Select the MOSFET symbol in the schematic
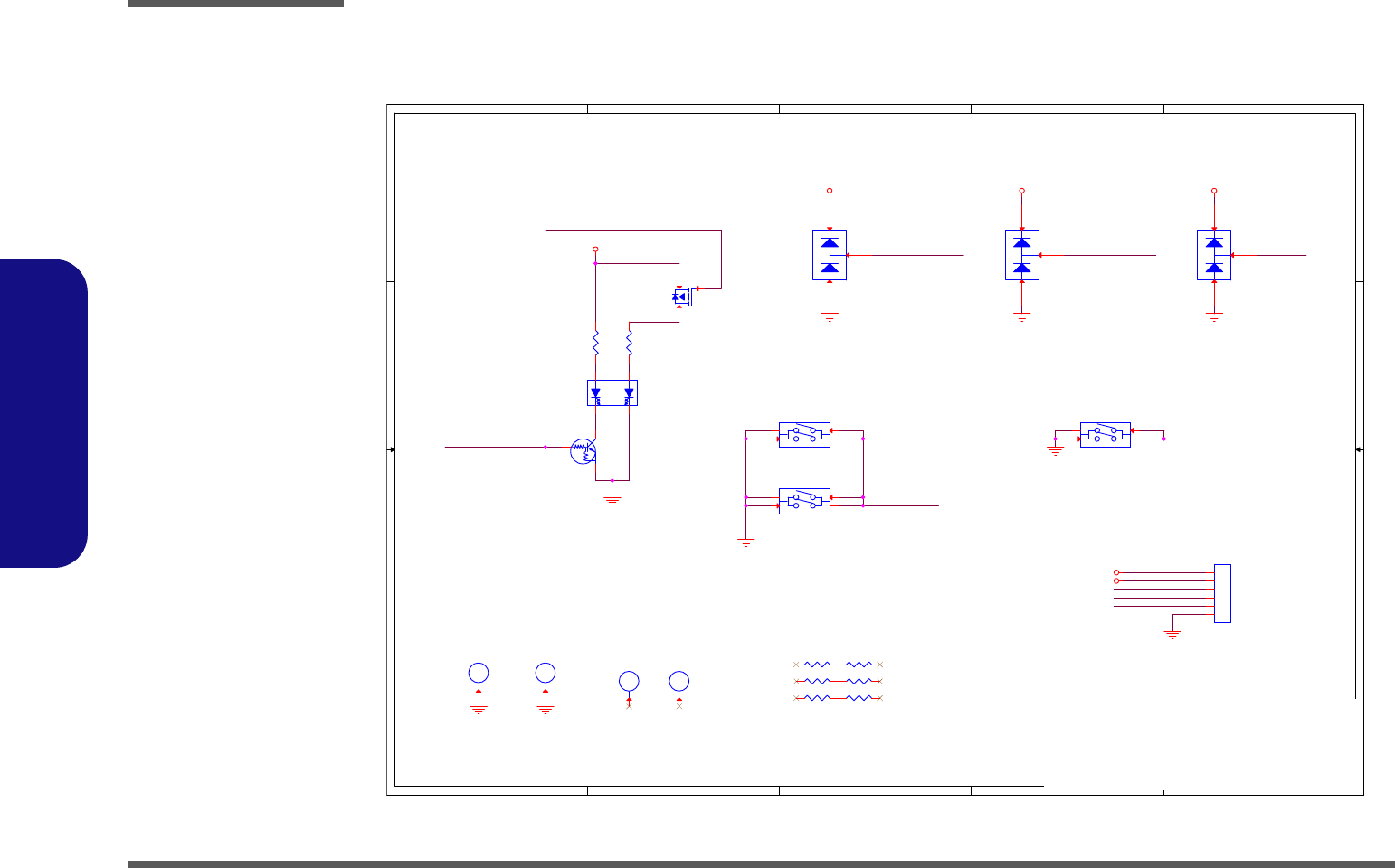 click(x=680, y=296)
